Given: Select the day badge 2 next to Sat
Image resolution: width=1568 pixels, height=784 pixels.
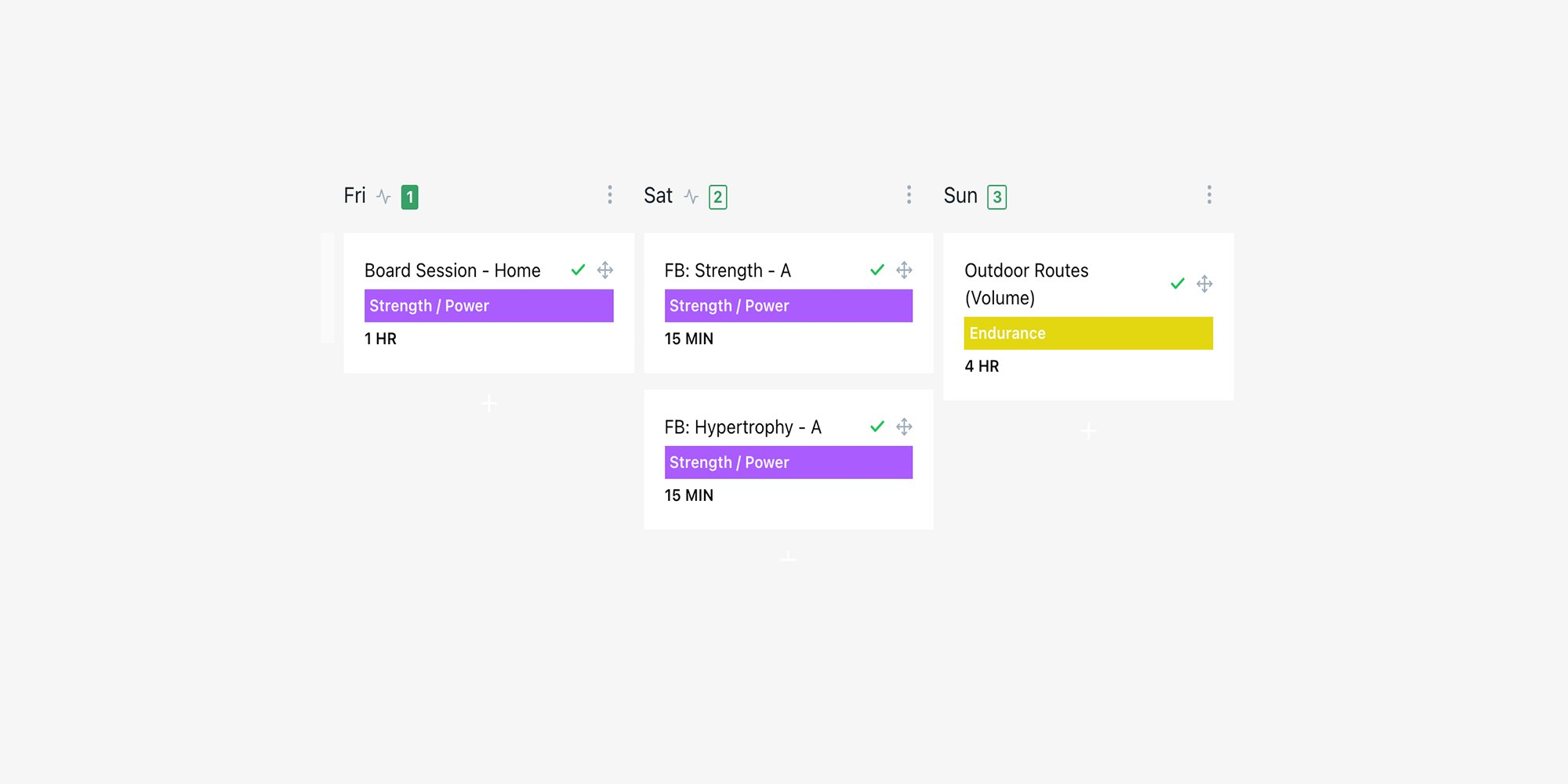Looking at the screenshot, I should point(717,197).
